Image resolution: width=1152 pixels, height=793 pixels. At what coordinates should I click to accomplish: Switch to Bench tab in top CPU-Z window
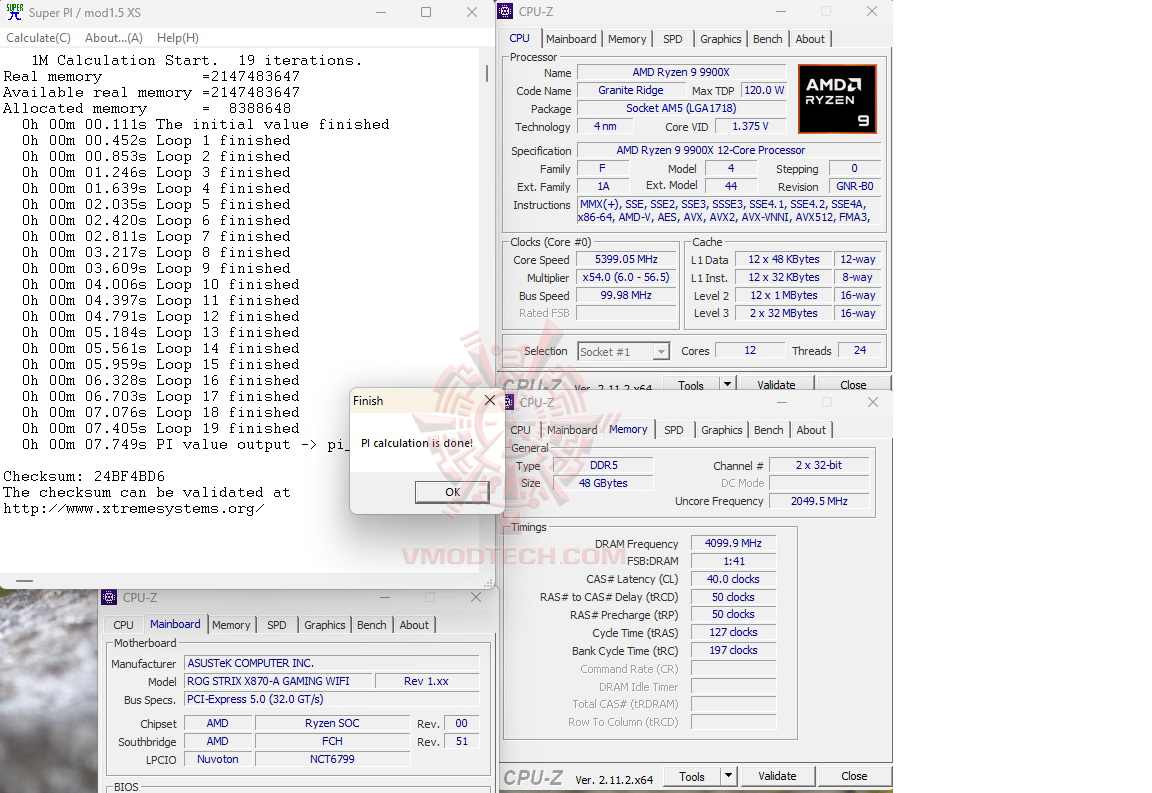pyautogui.click(x=767, y=39)
